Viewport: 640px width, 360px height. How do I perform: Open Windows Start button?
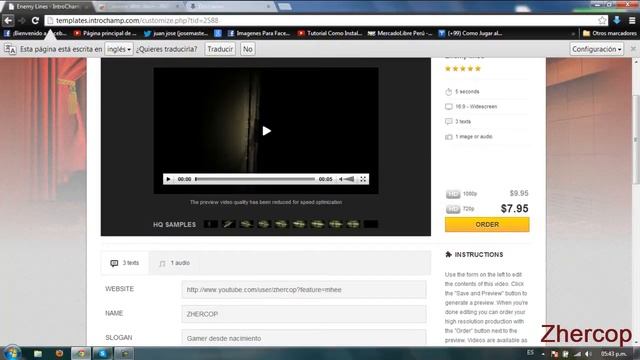11,353
